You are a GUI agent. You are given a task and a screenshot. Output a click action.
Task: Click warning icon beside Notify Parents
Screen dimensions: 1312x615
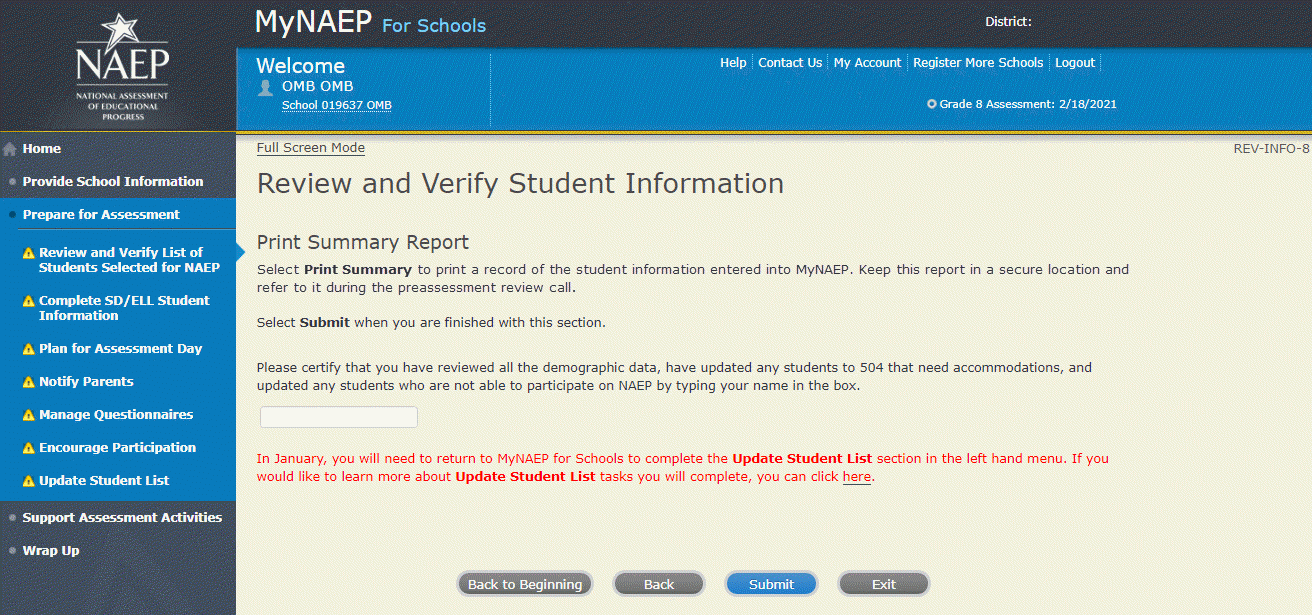29,382
